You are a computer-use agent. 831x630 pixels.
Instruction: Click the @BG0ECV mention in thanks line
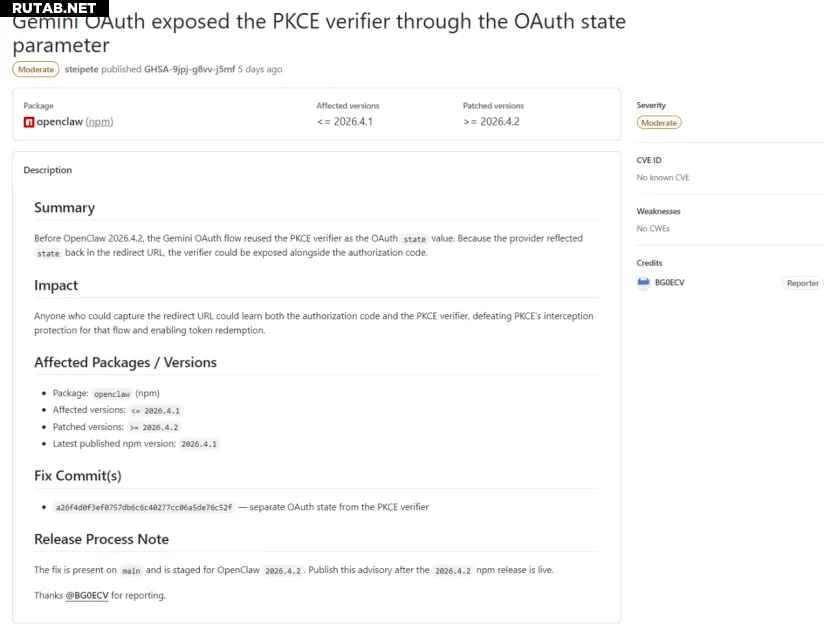(87, 596)
